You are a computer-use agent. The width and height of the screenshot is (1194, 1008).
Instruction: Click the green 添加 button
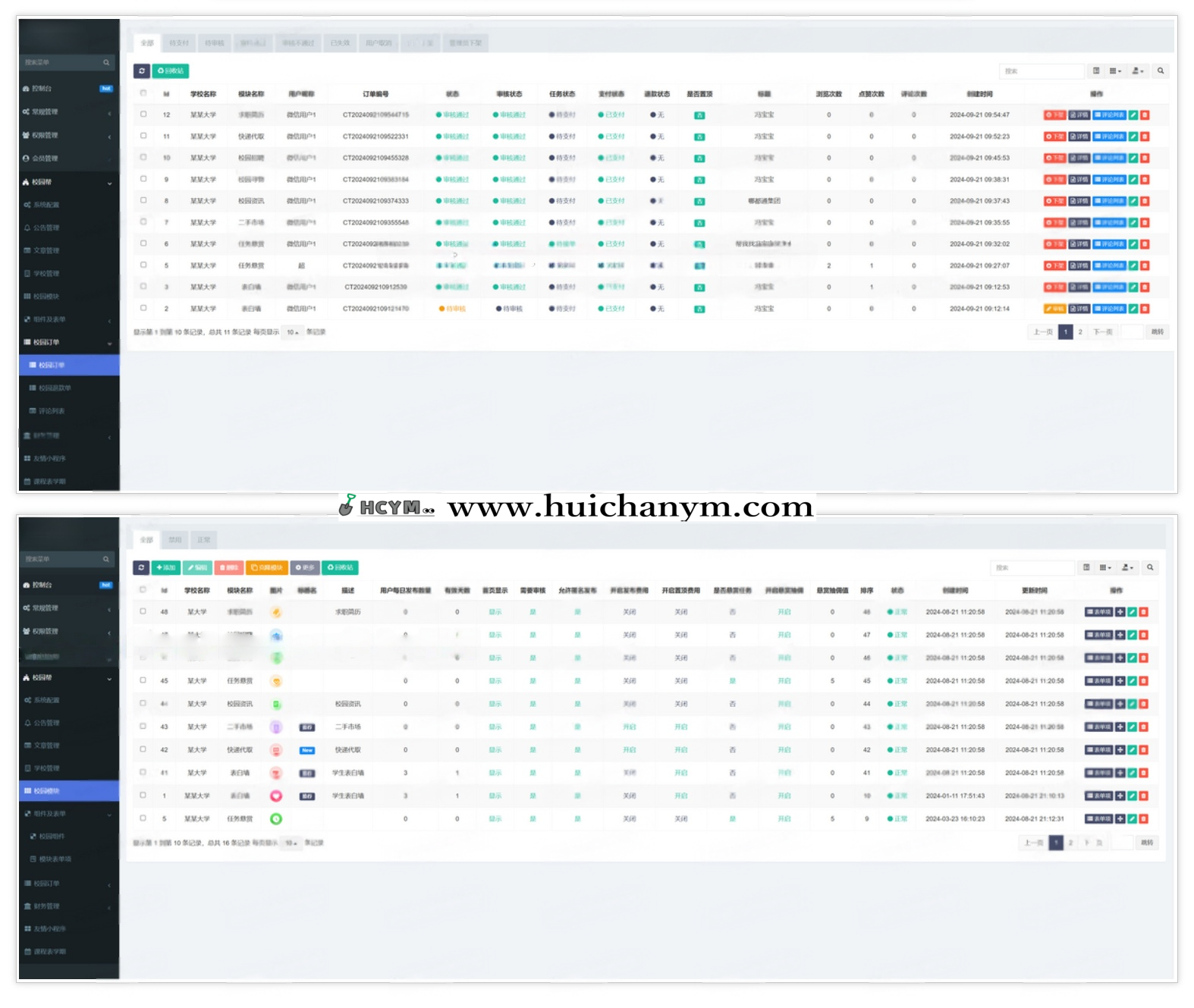pyautogui.click(x=166, y=567)
